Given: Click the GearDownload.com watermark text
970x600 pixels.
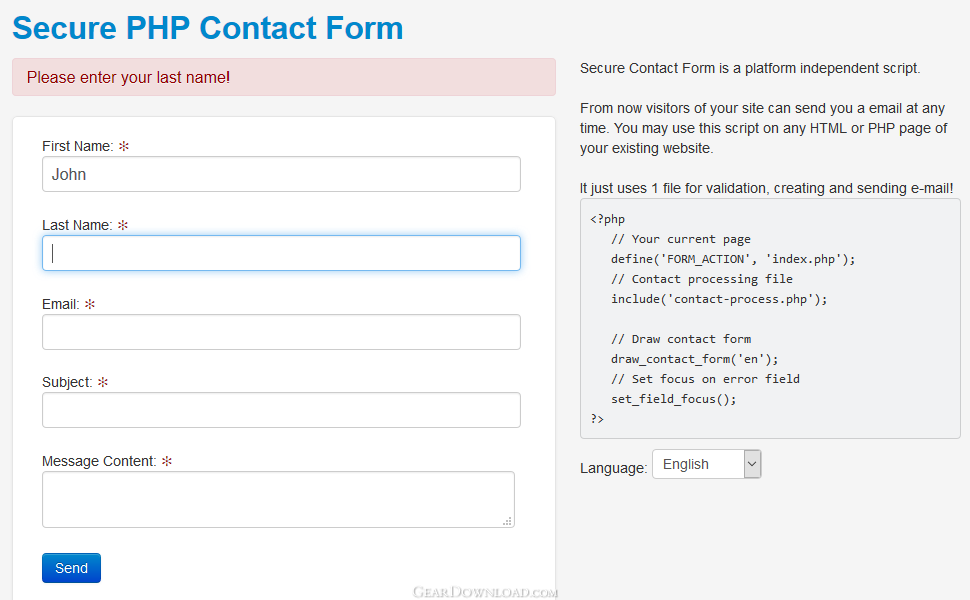Looking at the screenshot, I should (x=485, y=592).
